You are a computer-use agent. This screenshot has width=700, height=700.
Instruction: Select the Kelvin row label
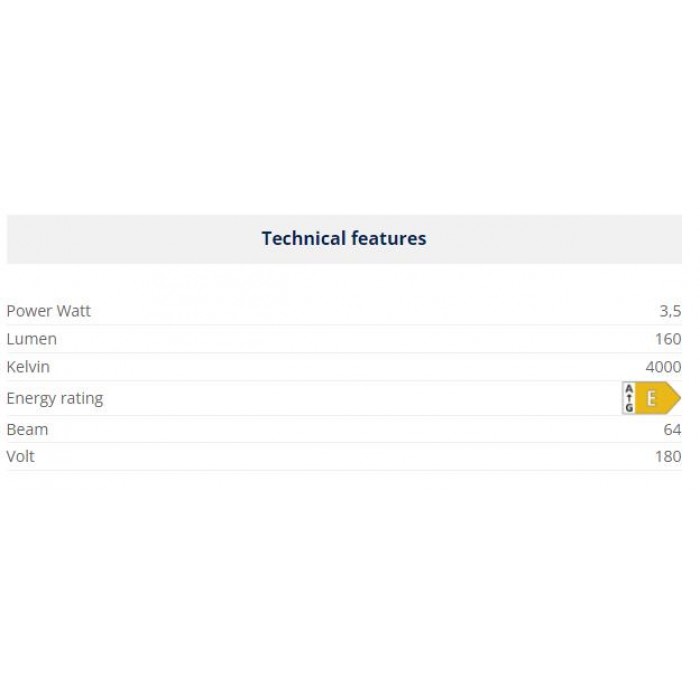pyautogui.click(x=28, y=367)
